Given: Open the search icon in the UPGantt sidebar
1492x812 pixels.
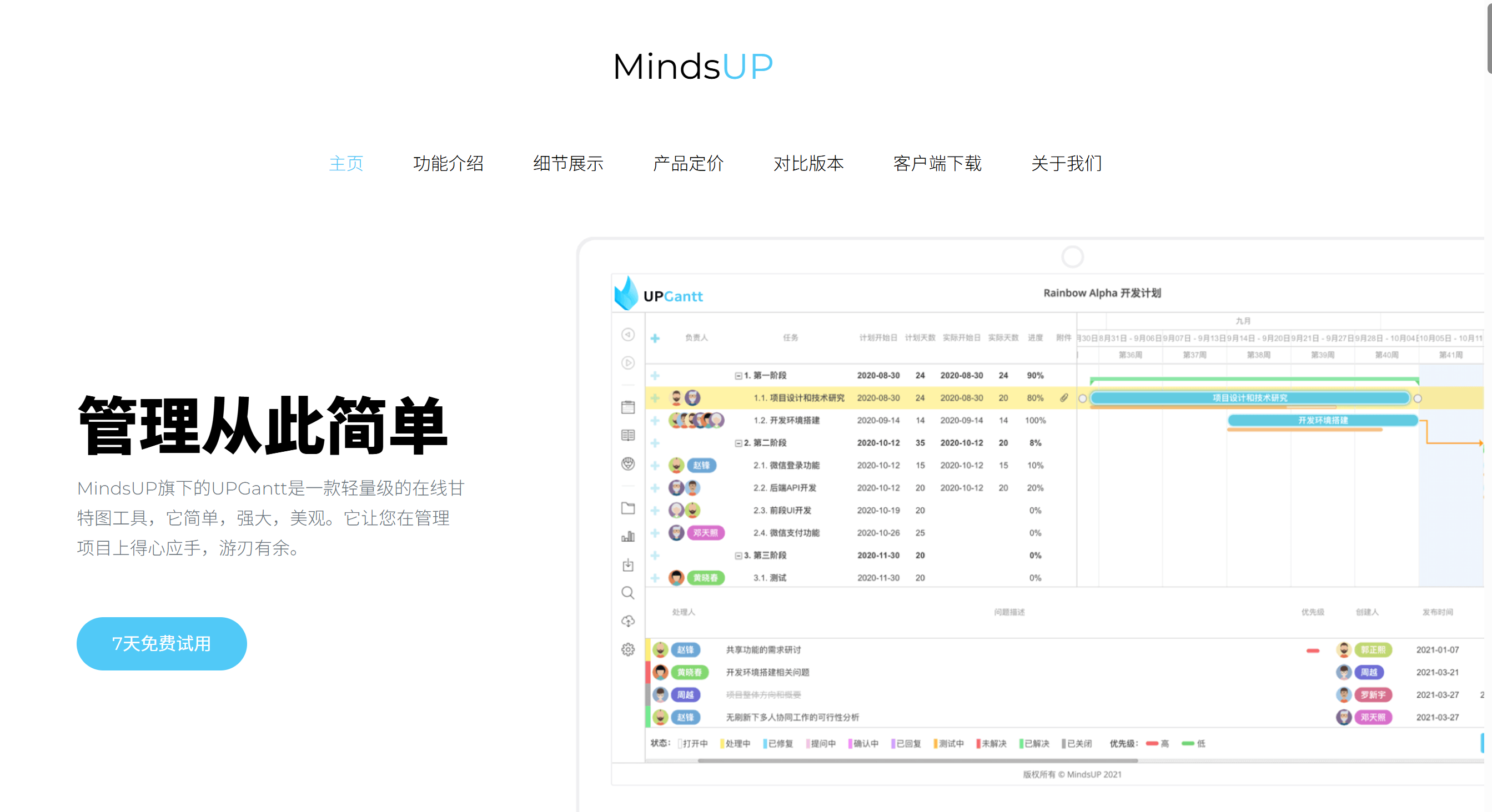Looking at the screenshot, I should pyautogui.click(x=627, y=592).
